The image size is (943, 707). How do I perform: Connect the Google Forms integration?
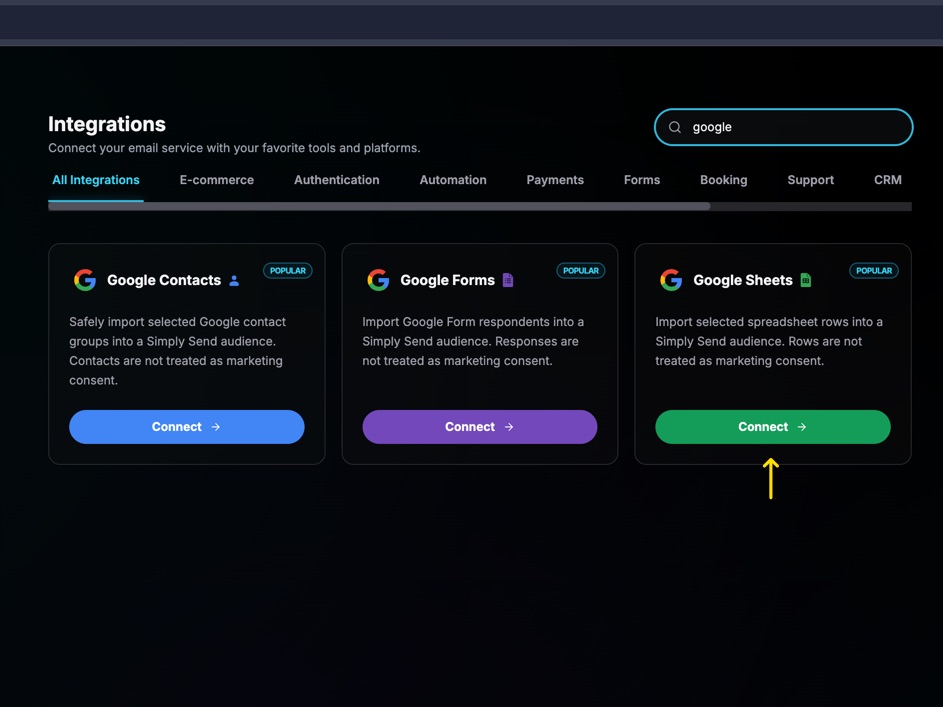tap(479, 427)
